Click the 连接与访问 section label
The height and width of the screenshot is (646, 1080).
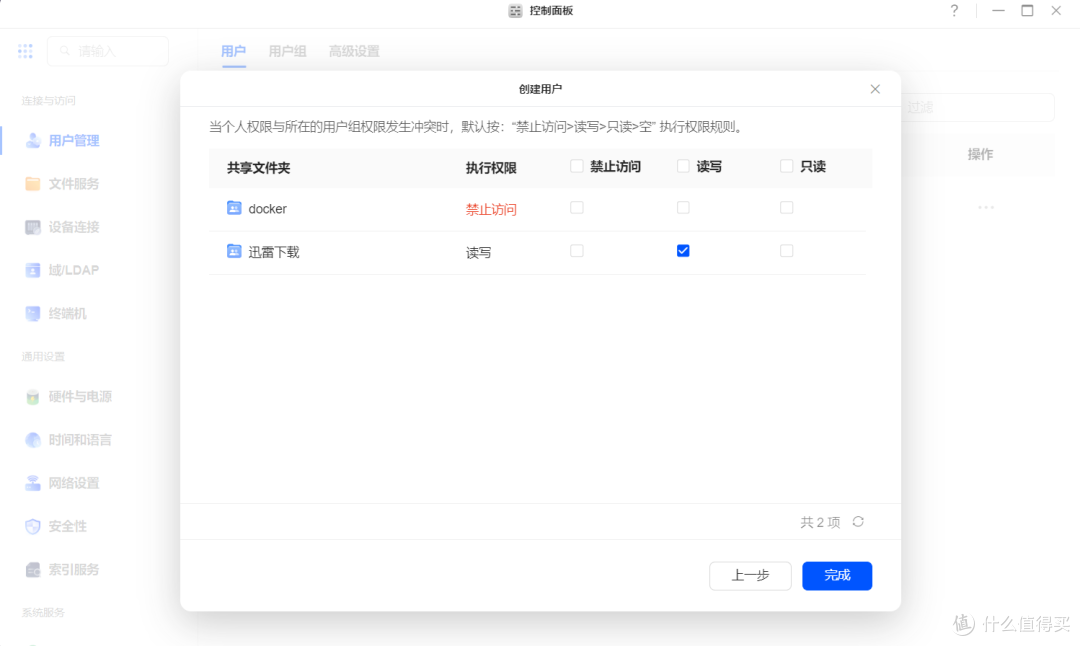click(x=48, y=101)
